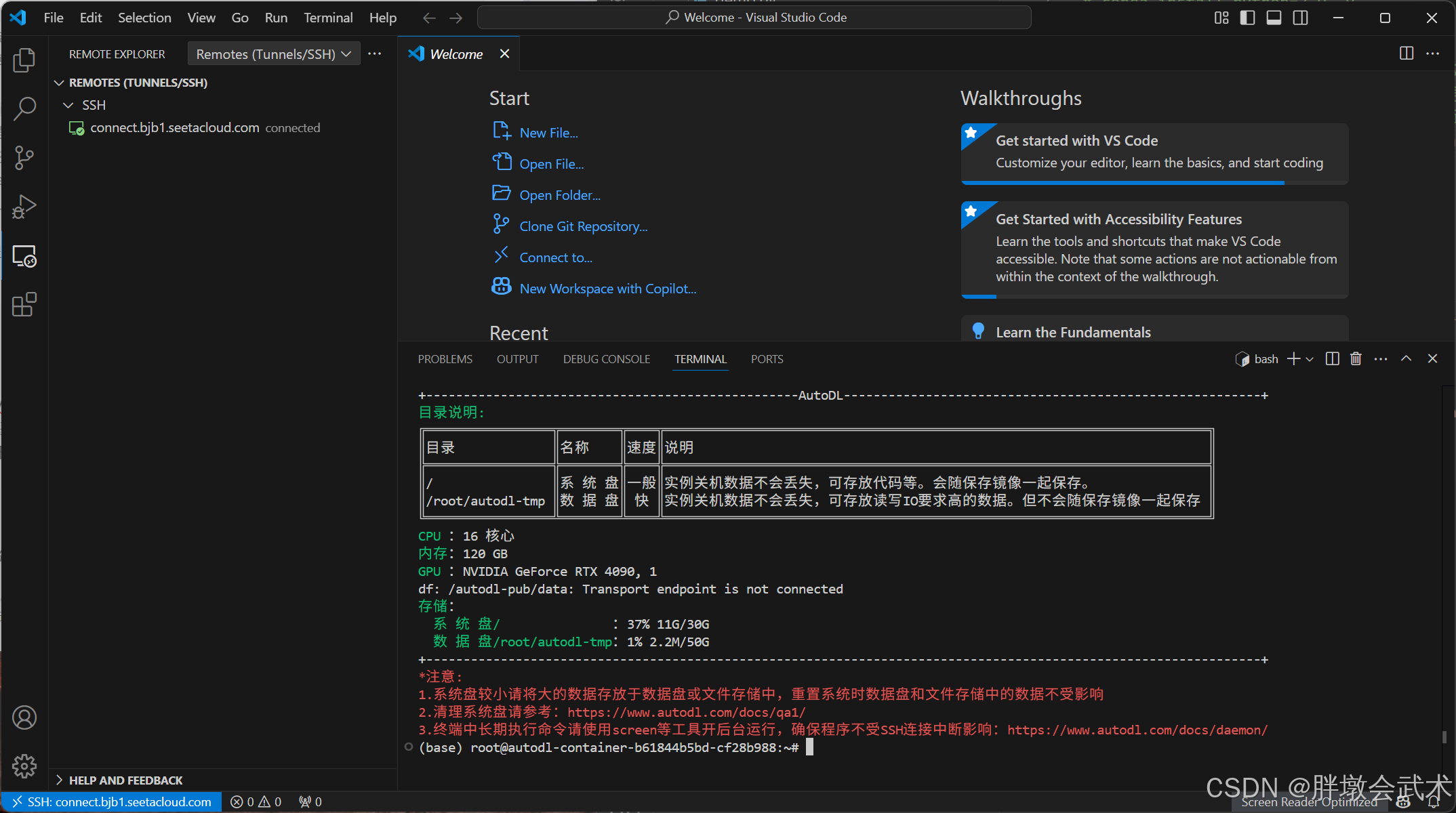Toggle the primary side bar visibility
Image resolution: width=1456 pixels, height=813 pixels.
(x=1247, y=18)
